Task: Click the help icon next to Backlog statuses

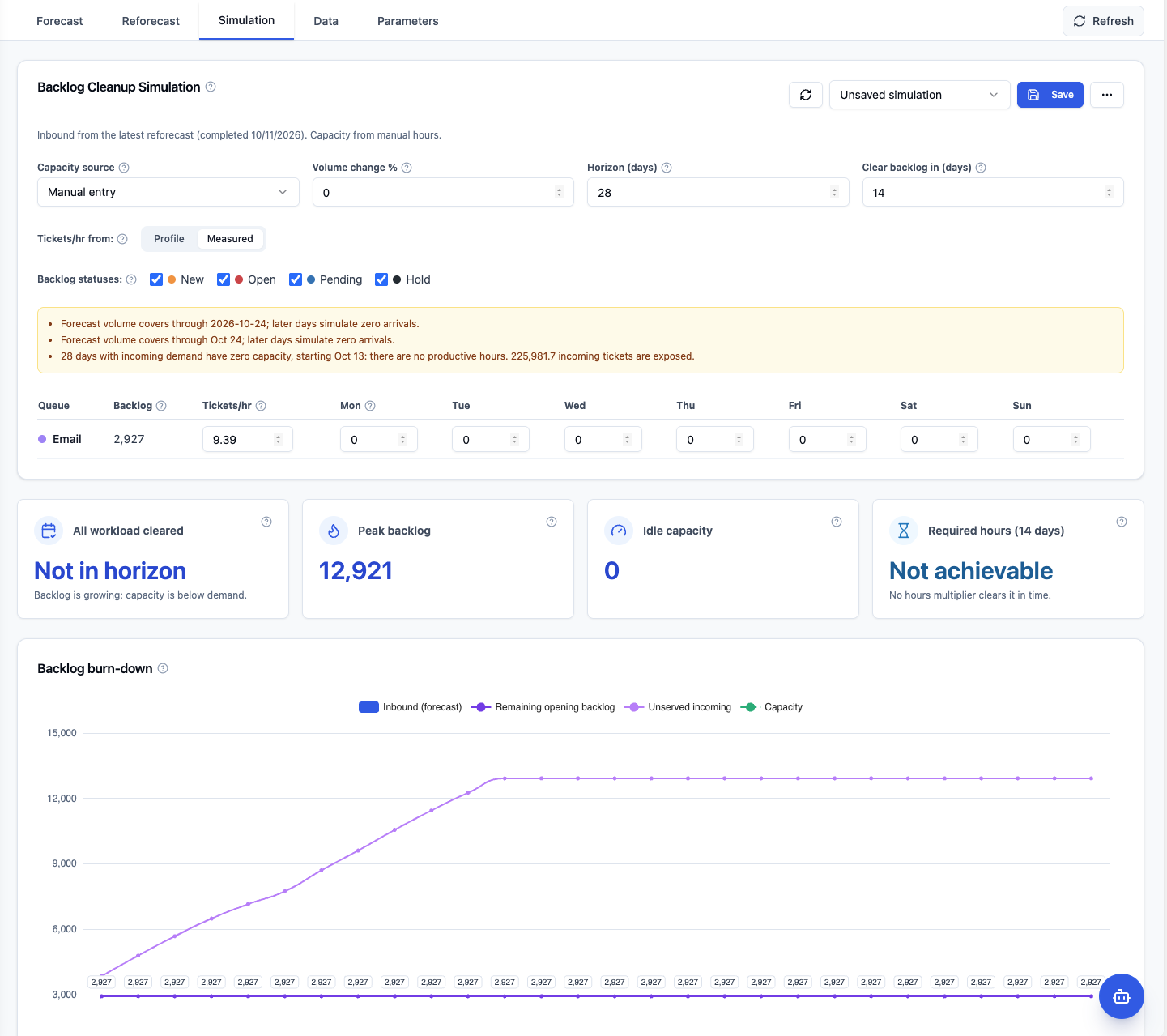Action: [x=131, y=279]
